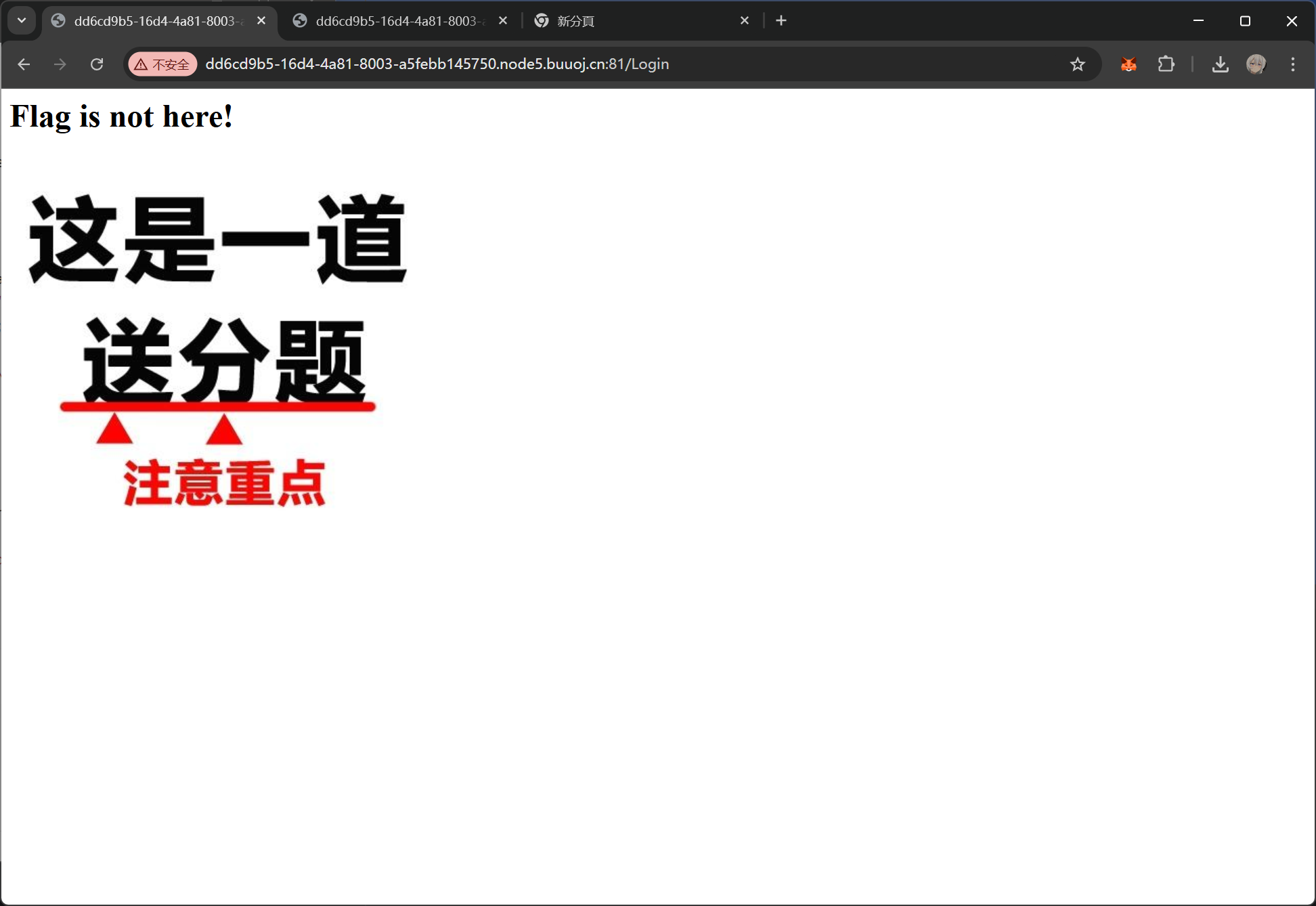Close the first dd6cd9b5 tab
Viewport: 1316px width, 906px height.
261,20
